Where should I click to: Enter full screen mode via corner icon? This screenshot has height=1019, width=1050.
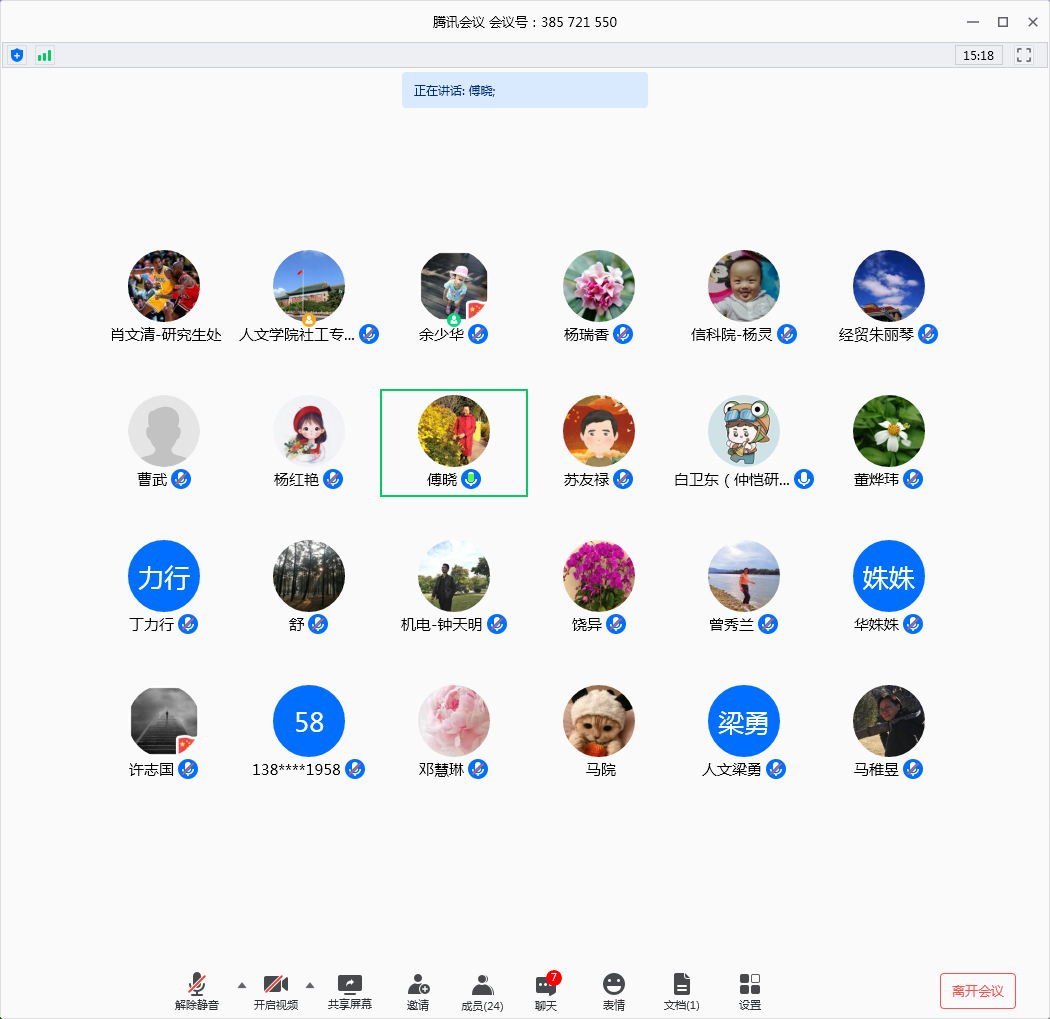pos(1024,55)
